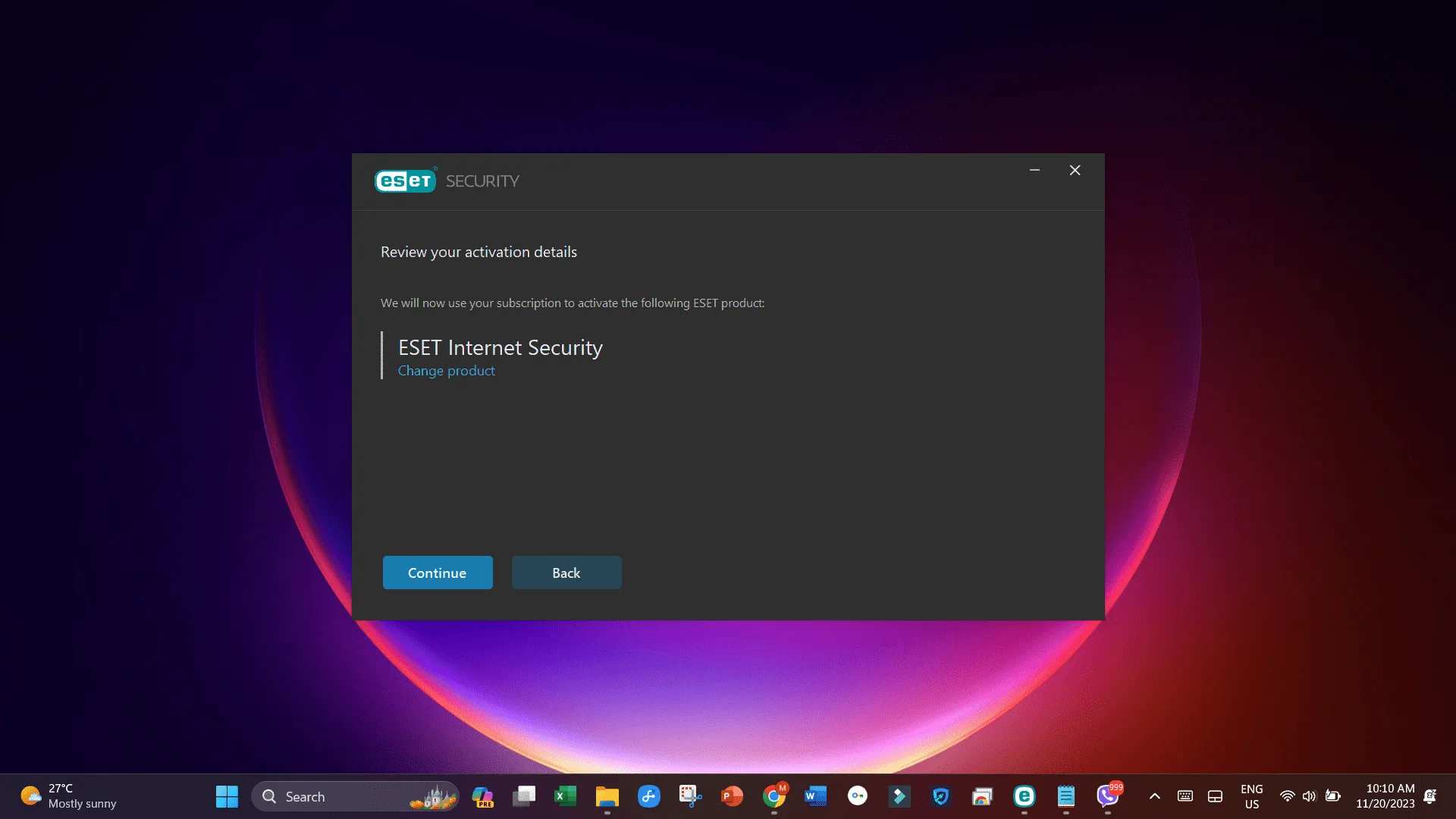The width and height of the screenshot is (1456, 819).
Task: Open the dark teal arrow app icon
Action: (899, 796)
